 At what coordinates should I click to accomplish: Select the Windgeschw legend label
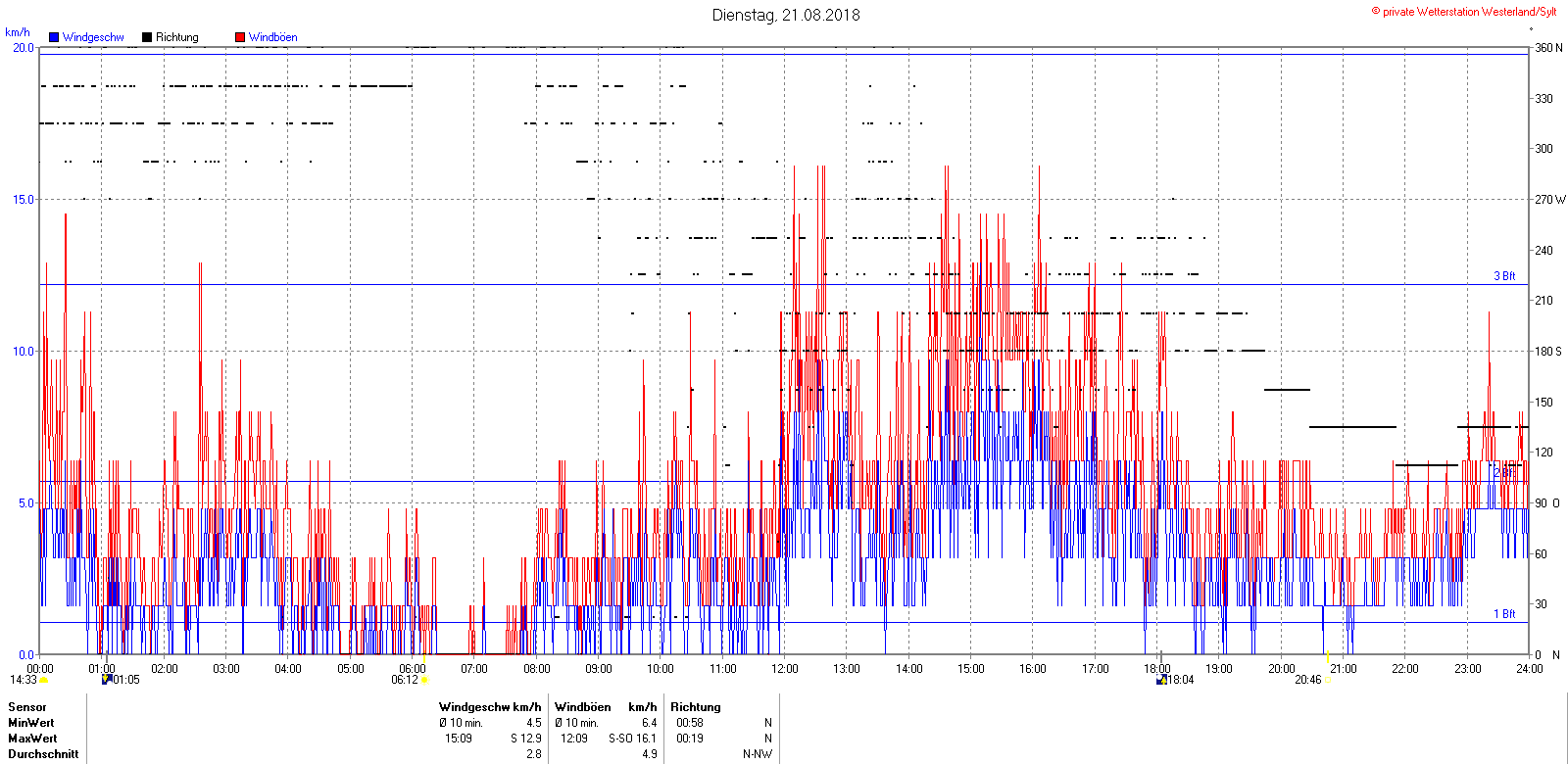click(x=93, y=37)
